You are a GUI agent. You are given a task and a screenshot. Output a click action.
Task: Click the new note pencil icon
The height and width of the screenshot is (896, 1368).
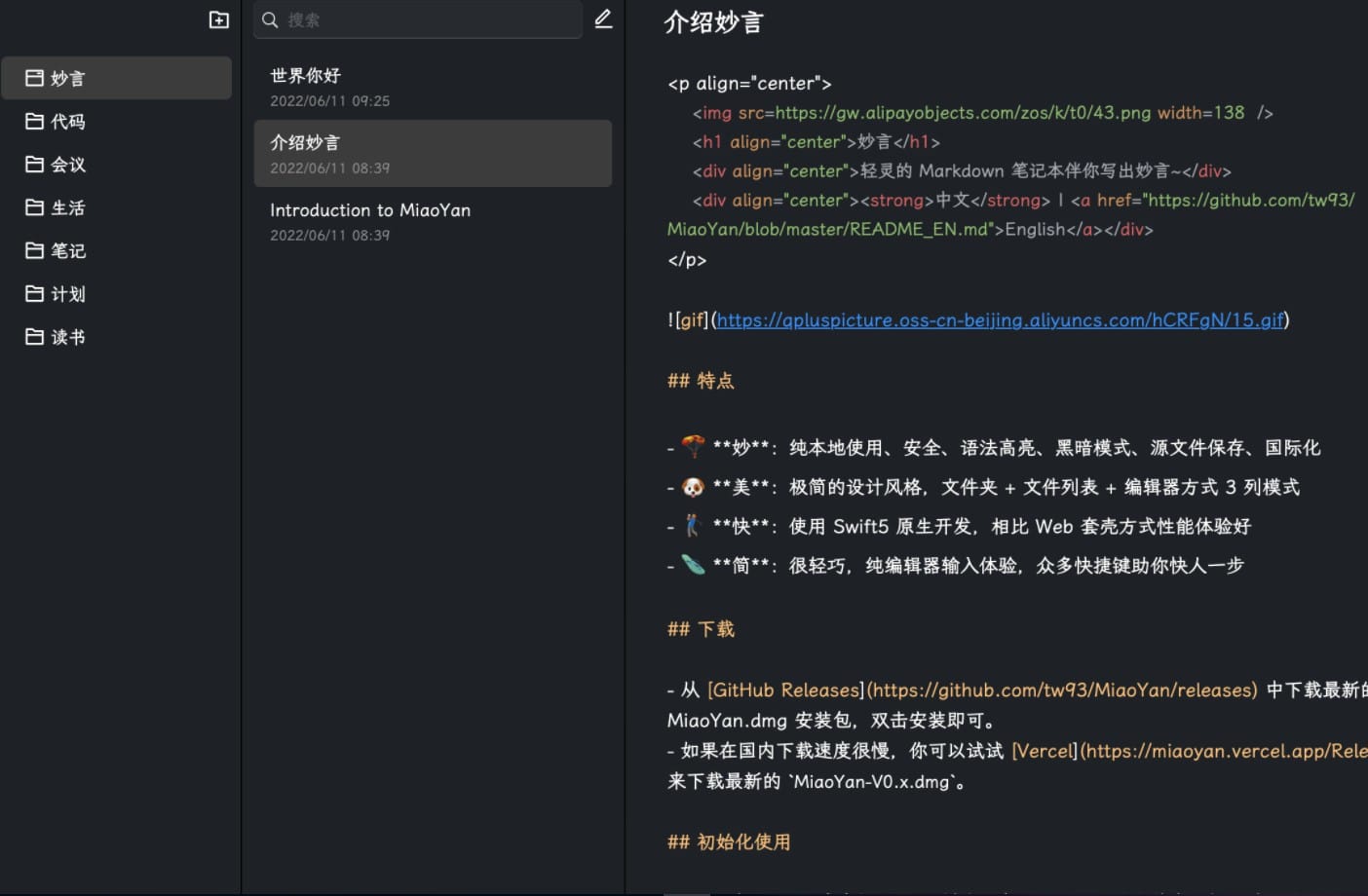(603, 19)
